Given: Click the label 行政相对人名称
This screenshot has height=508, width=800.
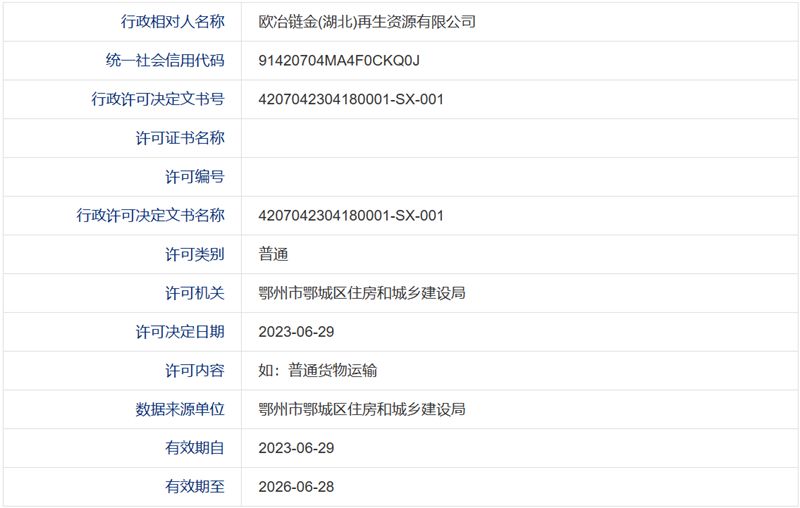Looking at the screenshot, I should (172, 21).
